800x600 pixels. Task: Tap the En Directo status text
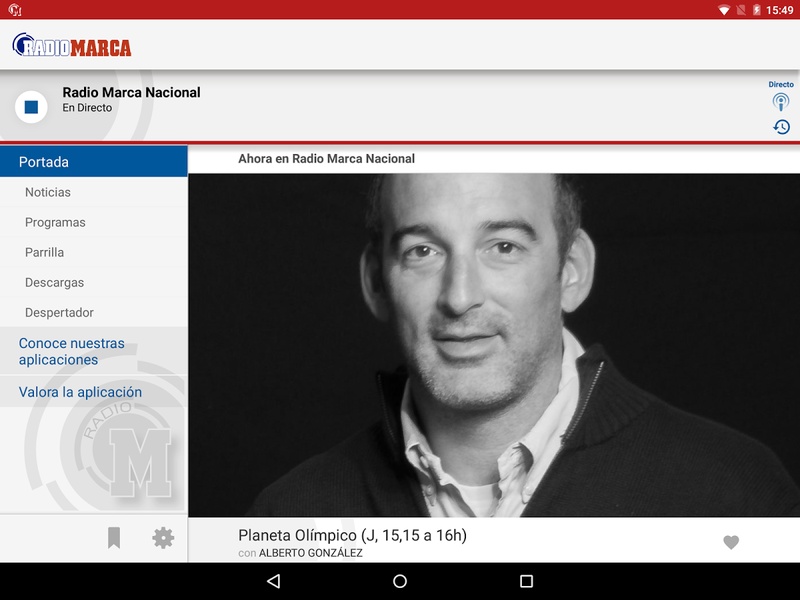87,108
